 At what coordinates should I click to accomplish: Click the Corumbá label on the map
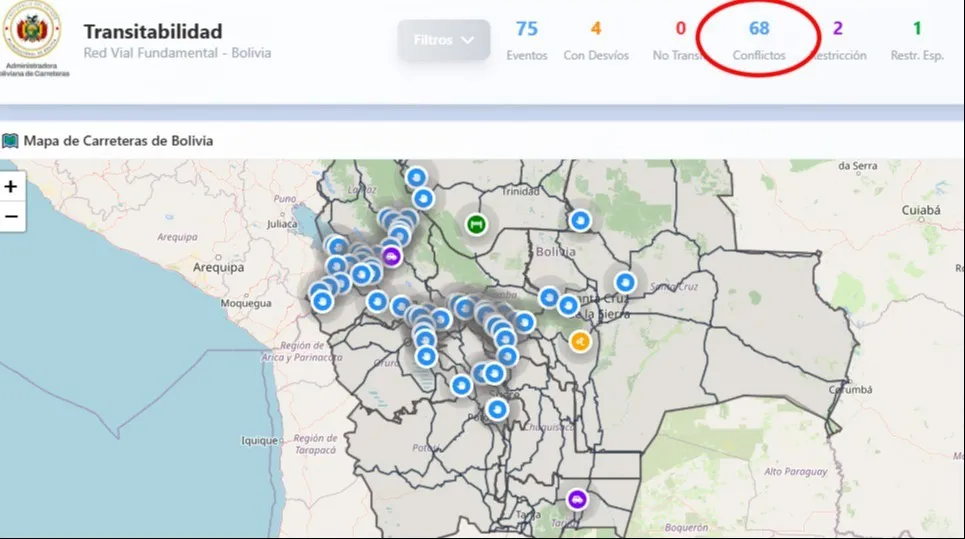850,389
